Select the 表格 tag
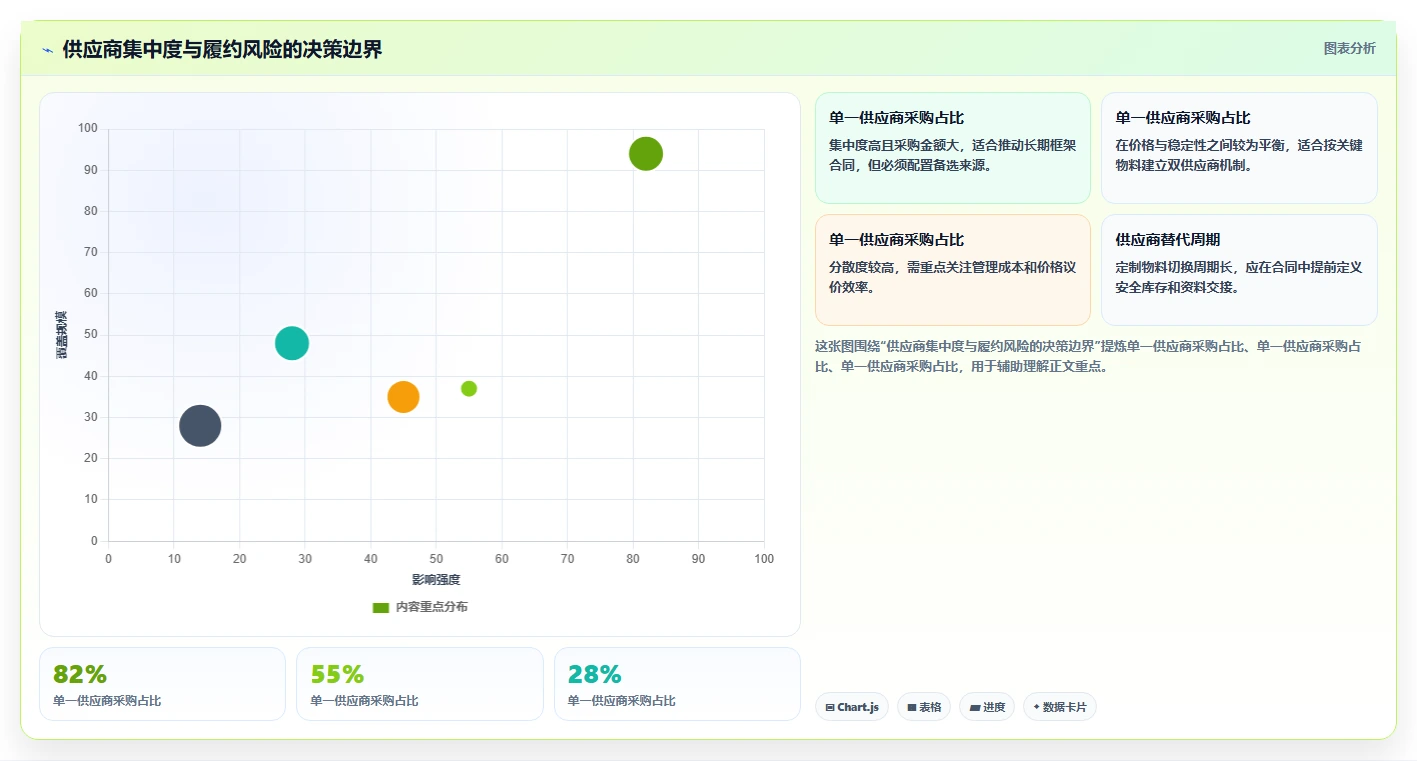Viewport: 1417px width, 761px height. click(x=924, y=707)
